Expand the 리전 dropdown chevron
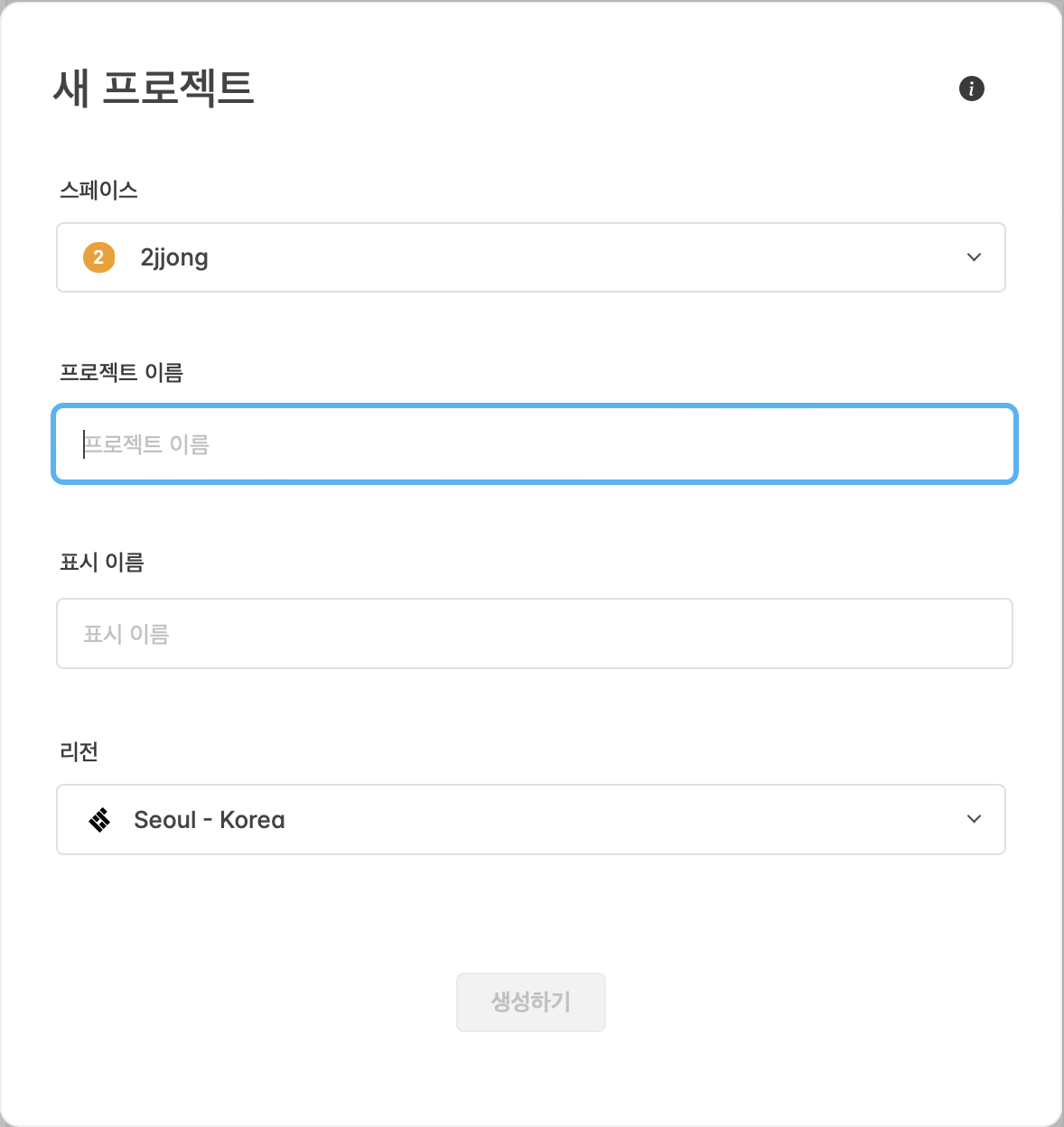 pyautogui.click(x=974, y=819)
